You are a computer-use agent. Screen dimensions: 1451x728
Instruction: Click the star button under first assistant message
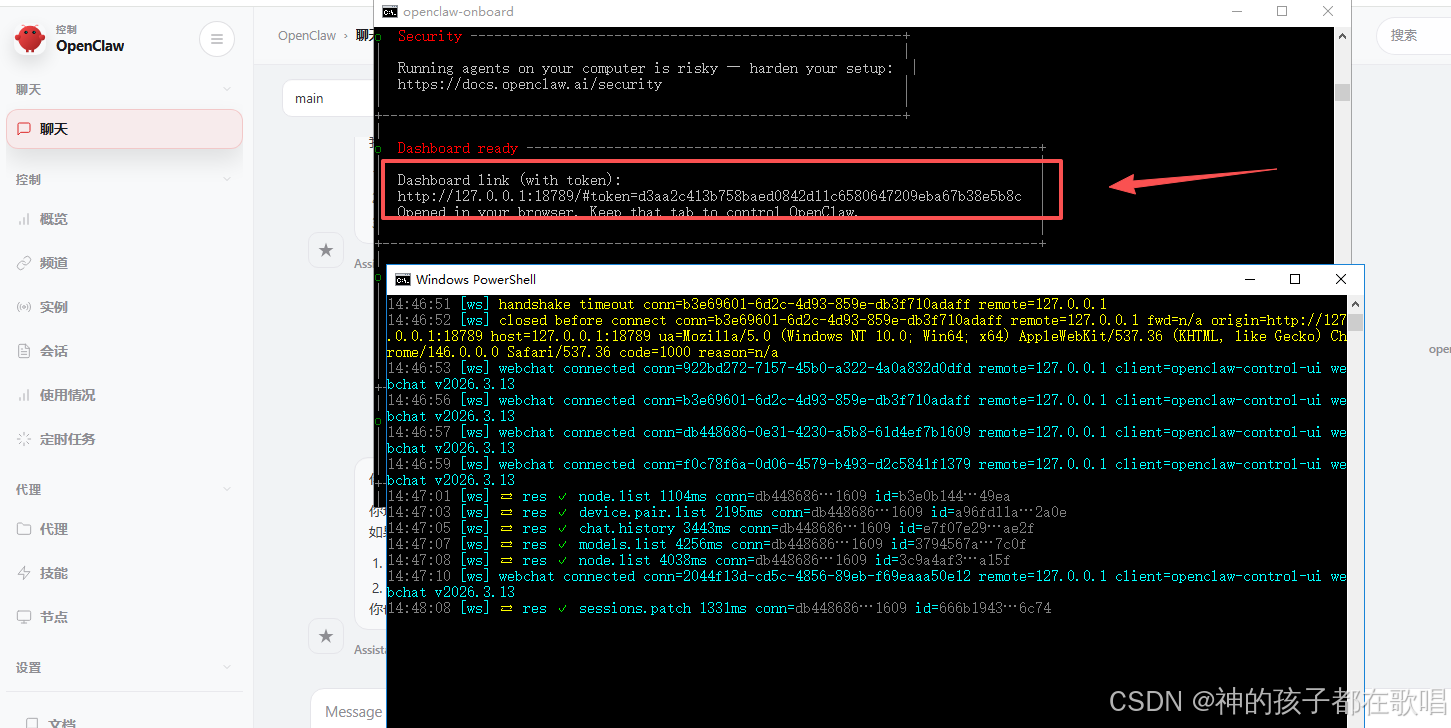click(x=325, y=250)
